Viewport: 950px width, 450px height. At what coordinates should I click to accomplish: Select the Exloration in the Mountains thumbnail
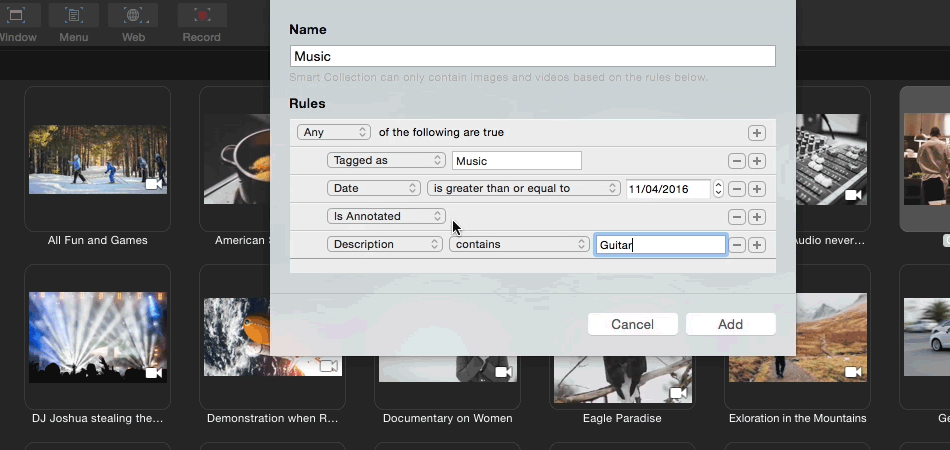[x=797, y=337]
